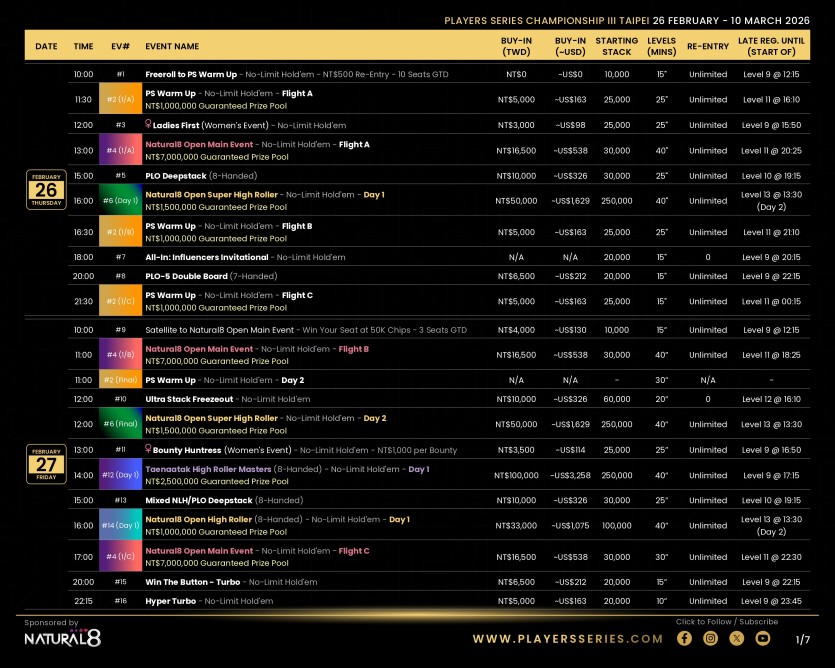The width and height of the screenshot is (835, 668).
Task: Click the X (Twitter) icon
Action: point(737,638)
